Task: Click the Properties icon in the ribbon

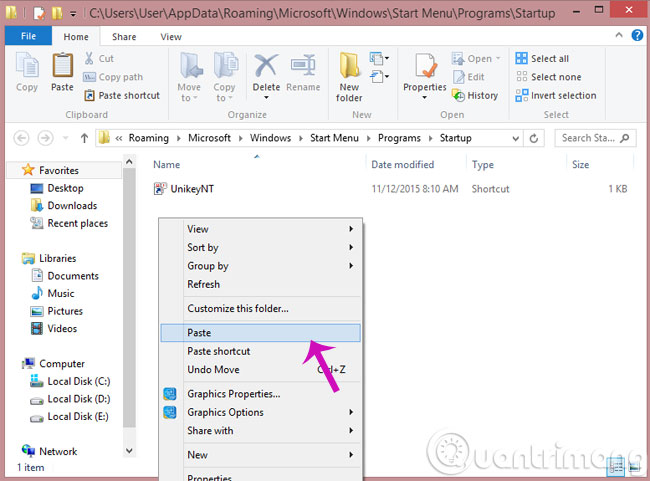Action: (424, 66)
